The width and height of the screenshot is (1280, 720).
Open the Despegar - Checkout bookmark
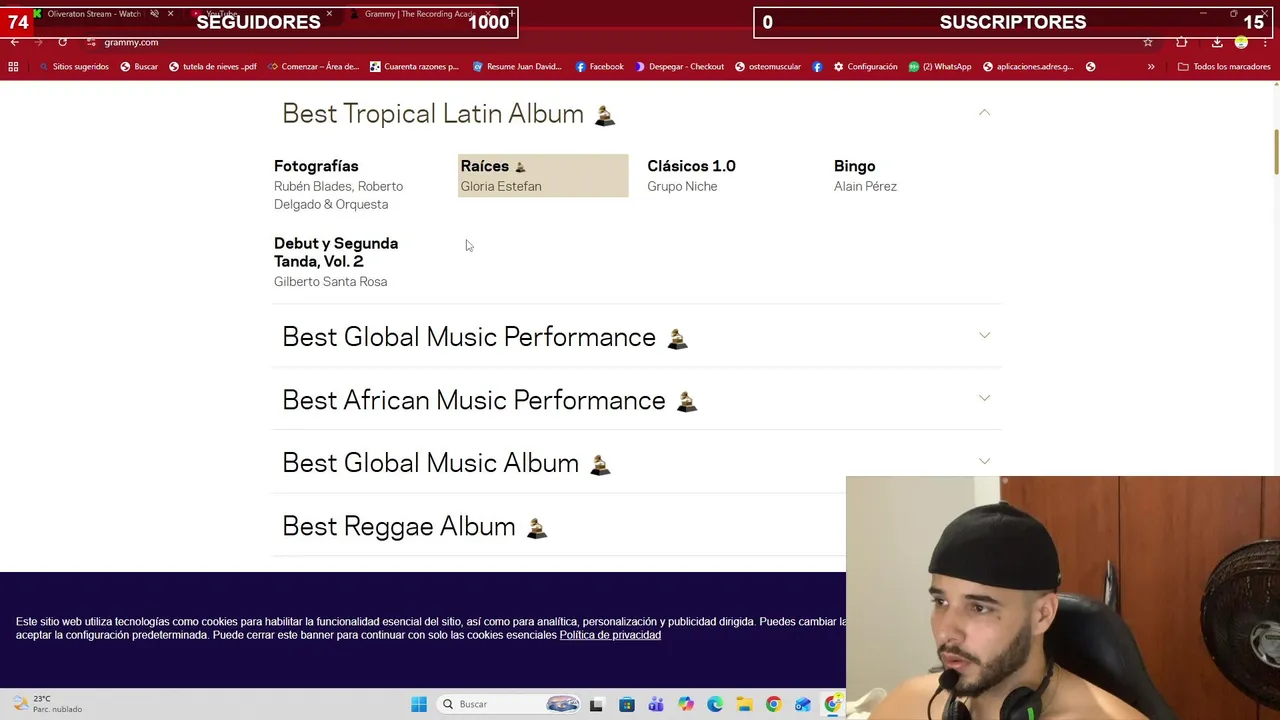pyautogui.click(x=679, y=67)
